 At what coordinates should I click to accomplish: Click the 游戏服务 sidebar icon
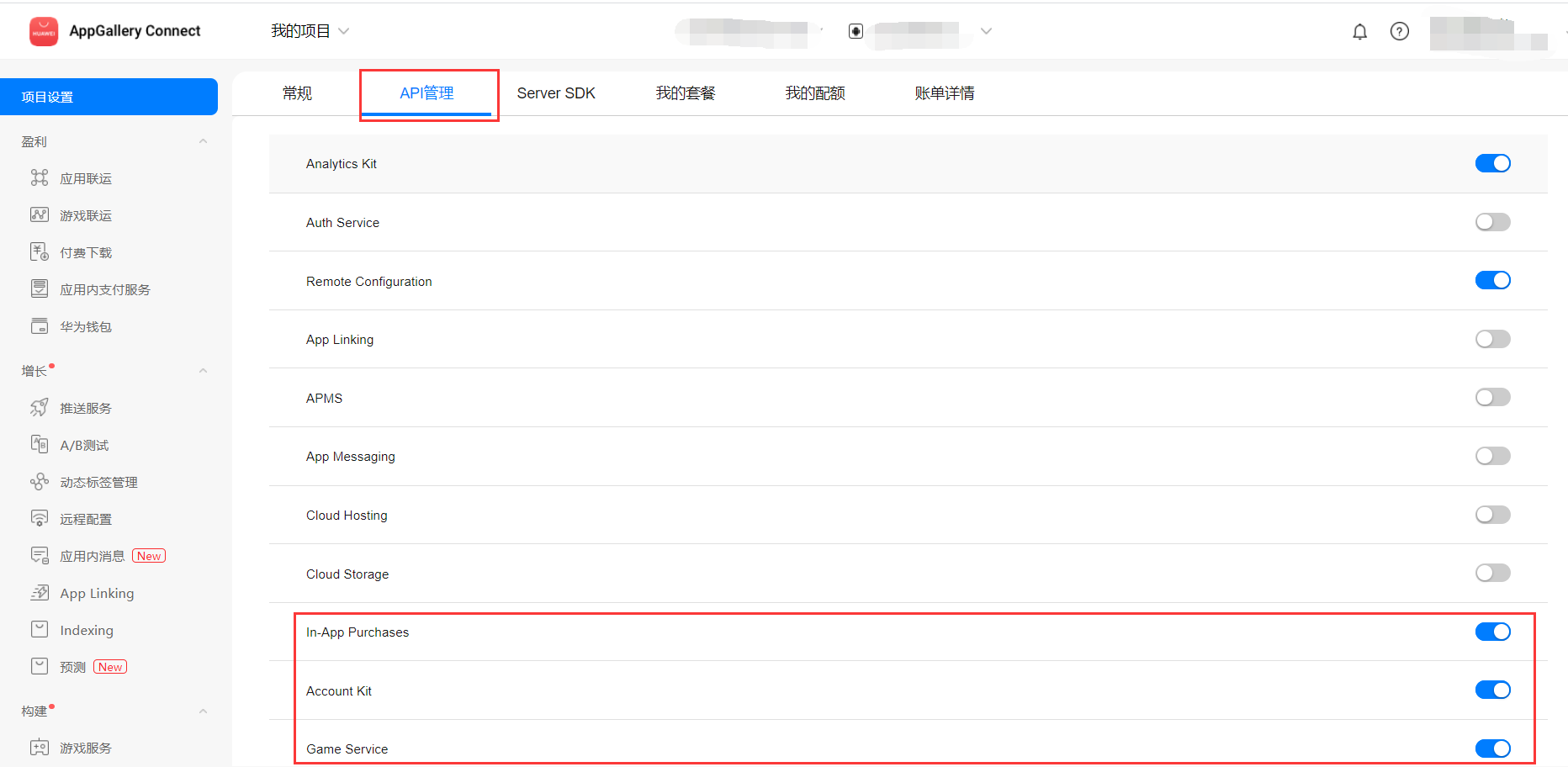40,747
